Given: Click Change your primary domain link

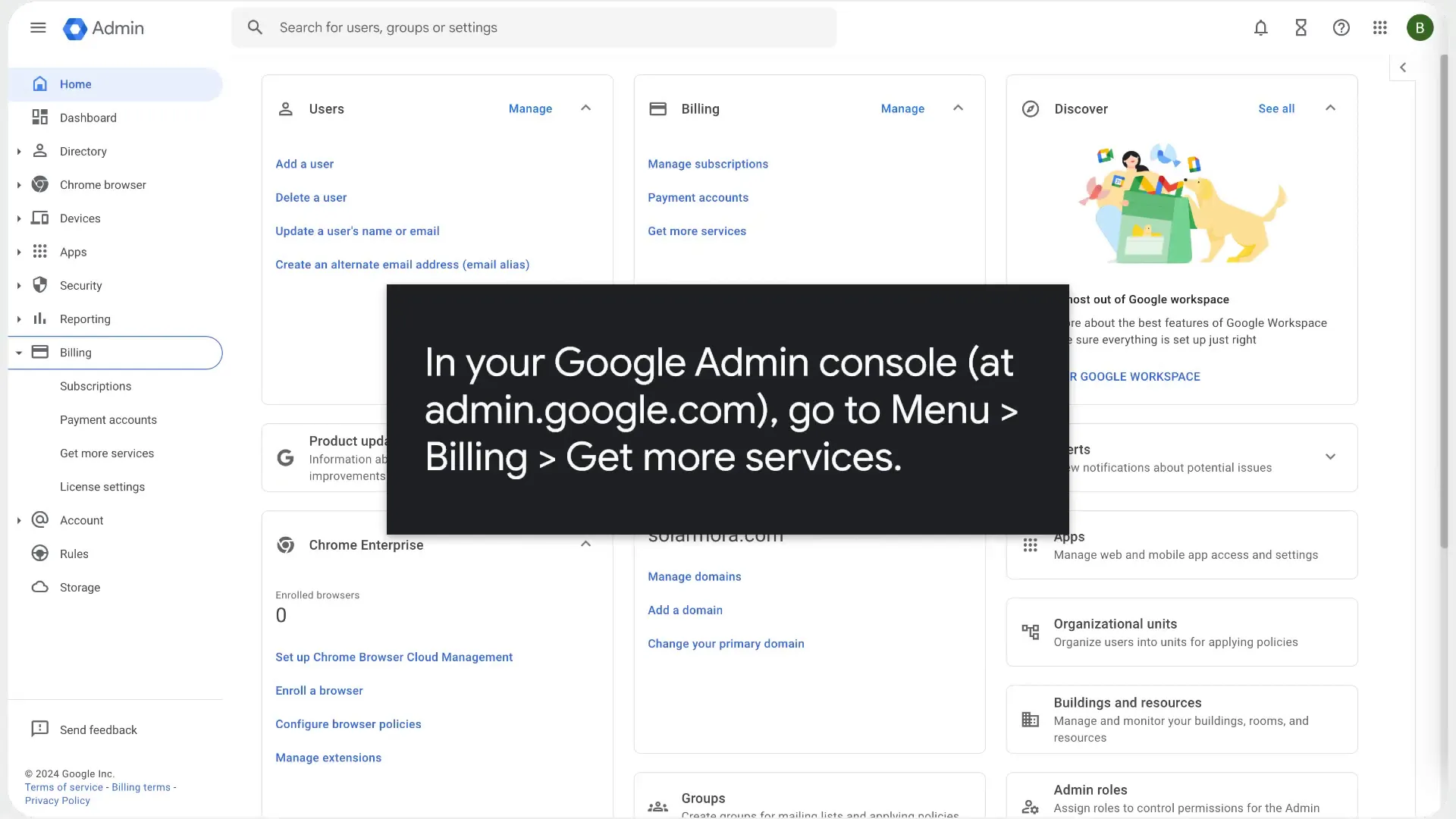Looking at the screenshot, I should point(726,644).
